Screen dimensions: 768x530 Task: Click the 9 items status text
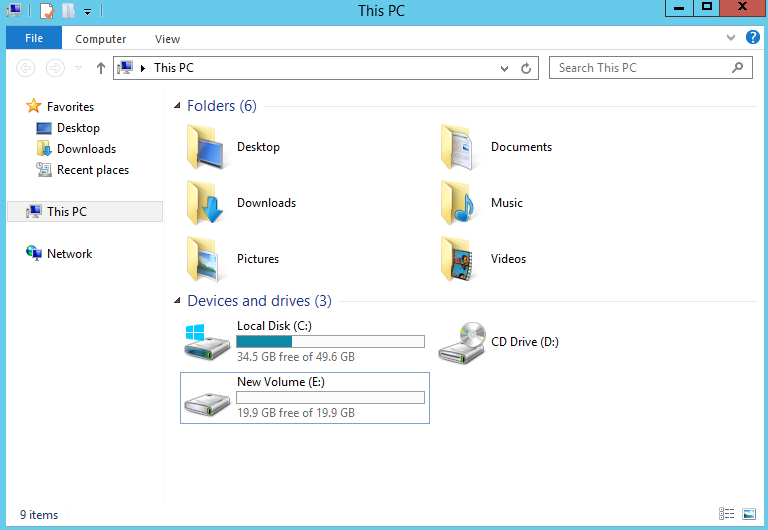[39, 515]
